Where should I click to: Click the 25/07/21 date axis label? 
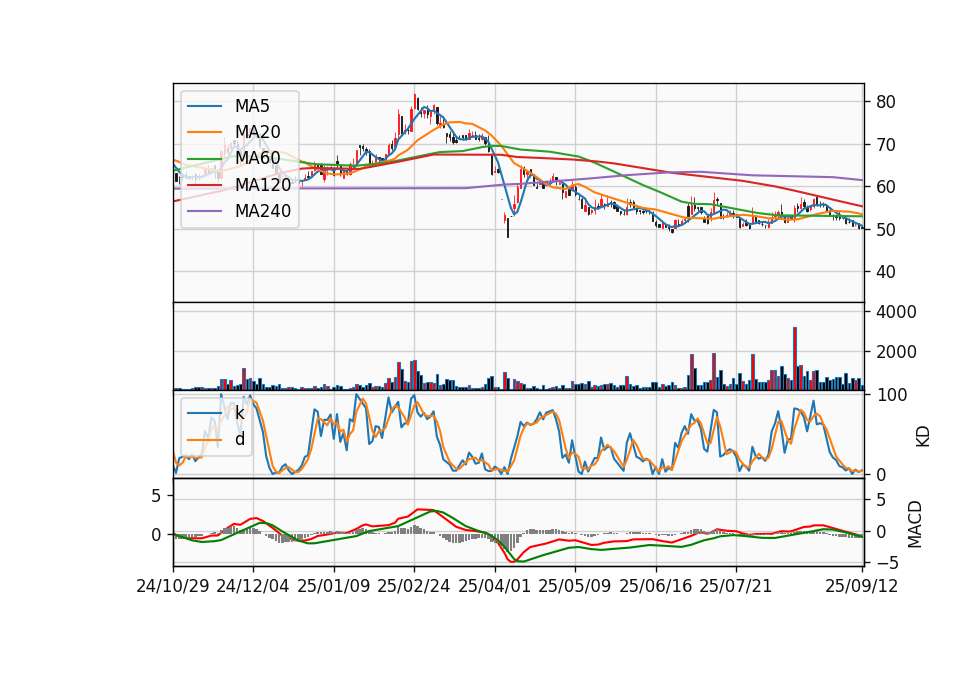tap(735, 586)
